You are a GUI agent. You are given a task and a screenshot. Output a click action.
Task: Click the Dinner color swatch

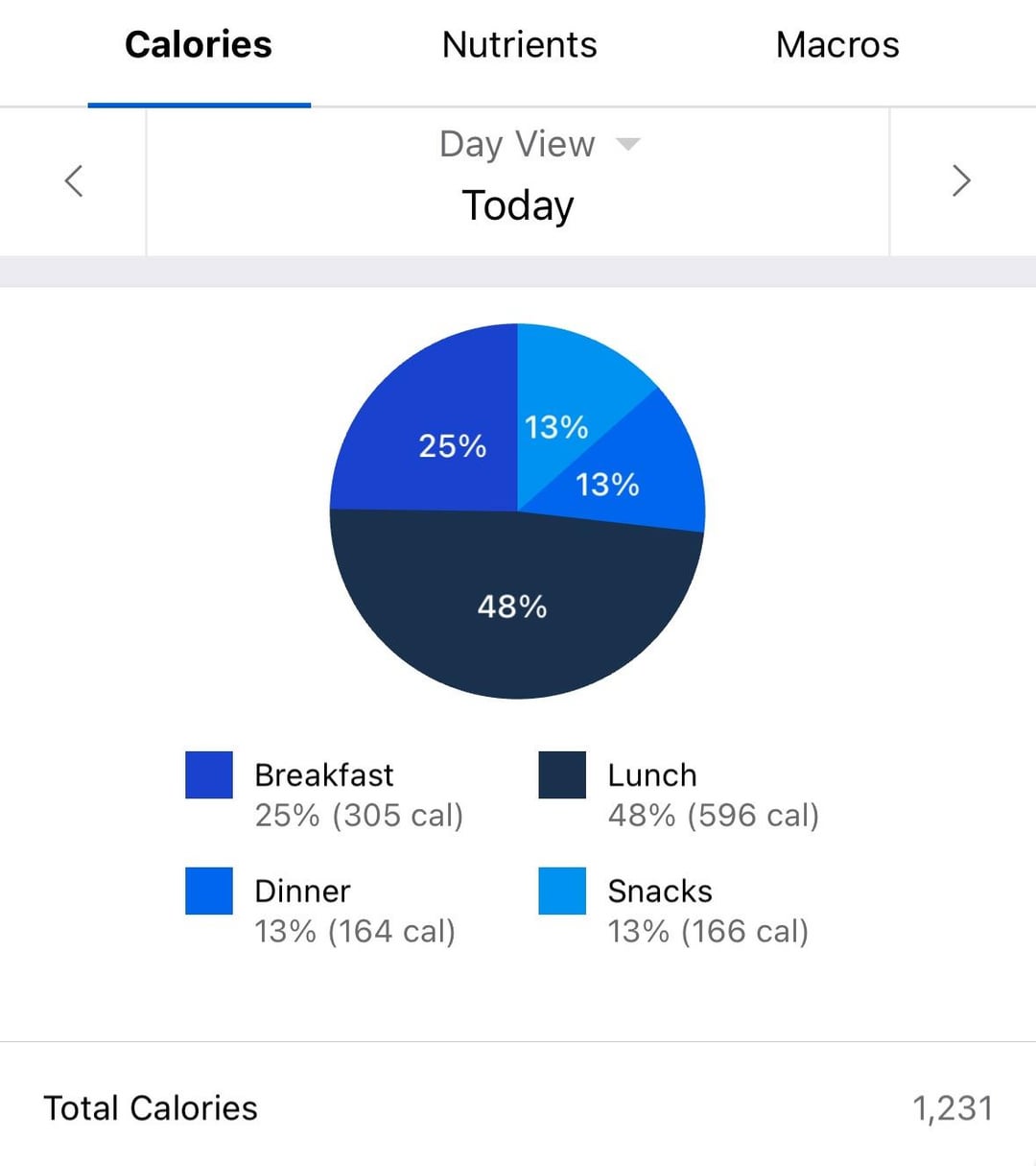click(209, 892)
